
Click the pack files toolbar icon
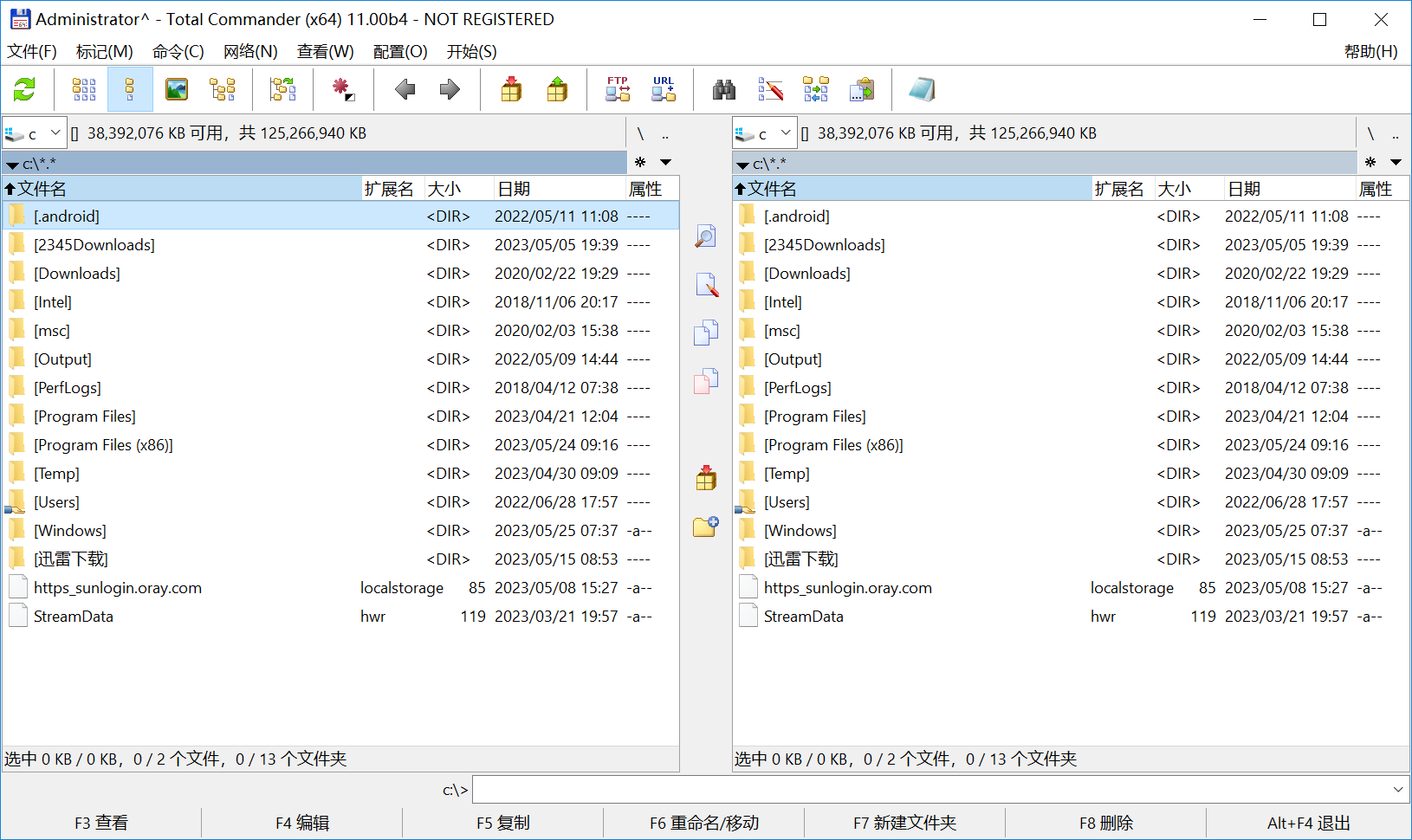[x=511, y=89]
